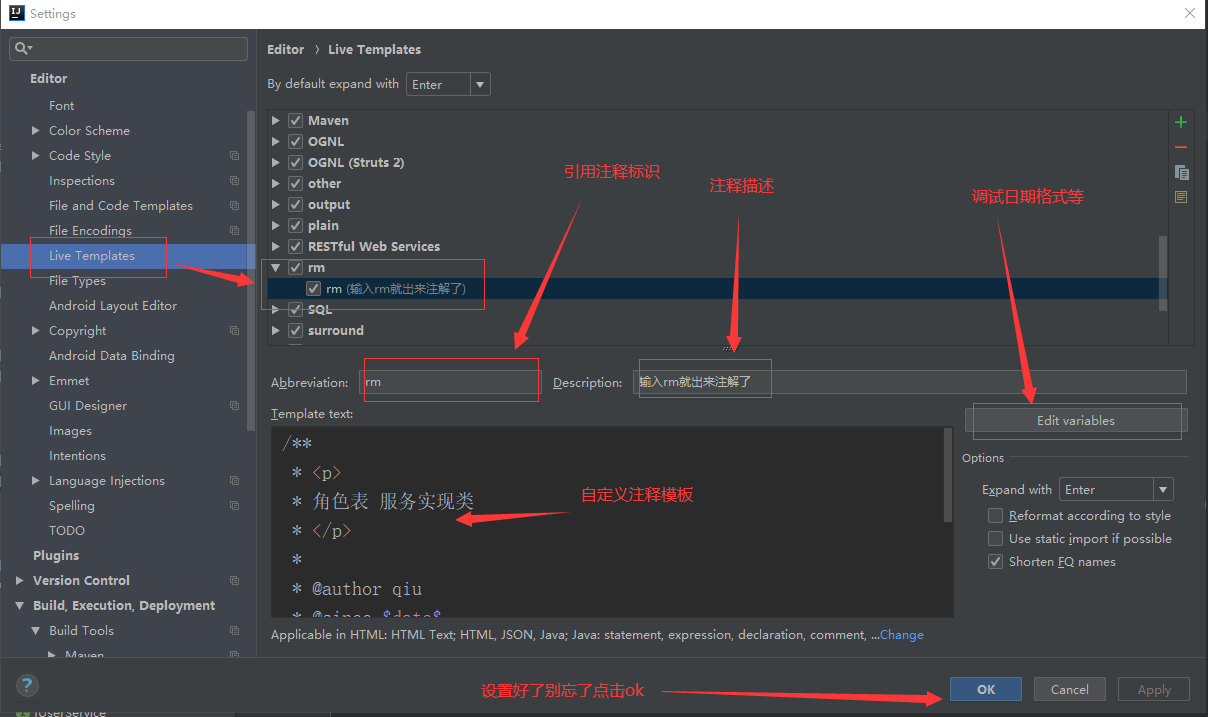Click the OK button
This screenshot has width=1208, height=717.
(986, 689)
